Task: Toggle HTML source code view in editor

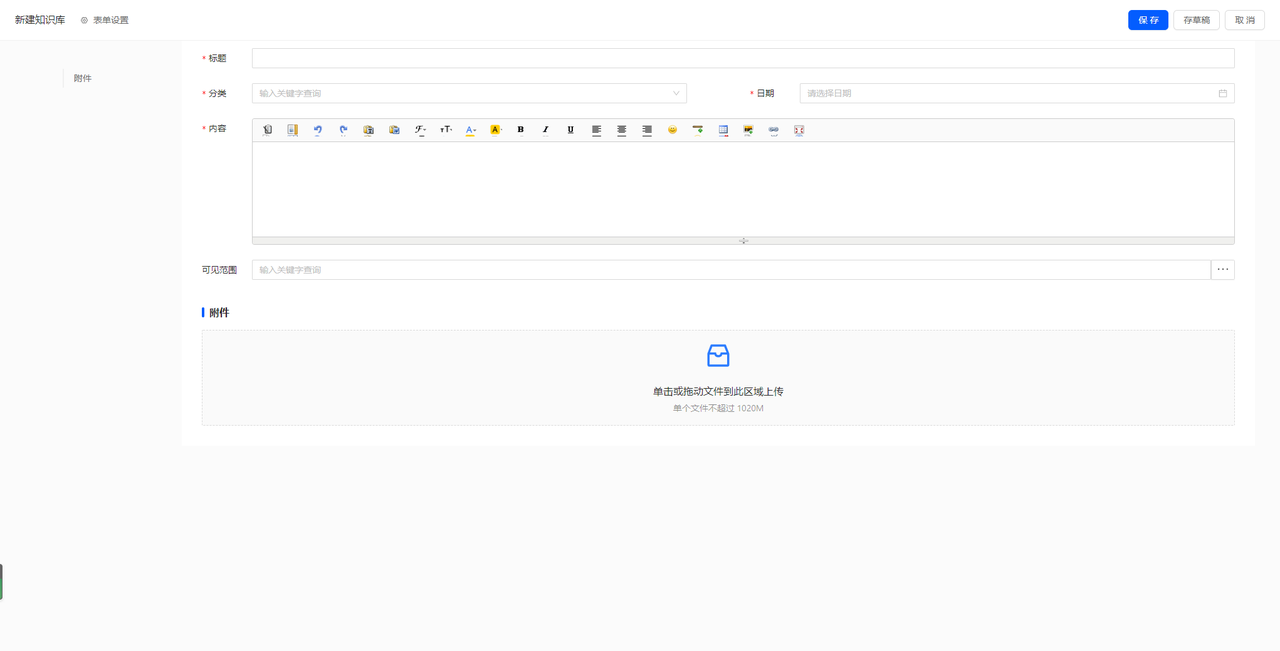Action: pyautogui.click(x=267, y=130)
